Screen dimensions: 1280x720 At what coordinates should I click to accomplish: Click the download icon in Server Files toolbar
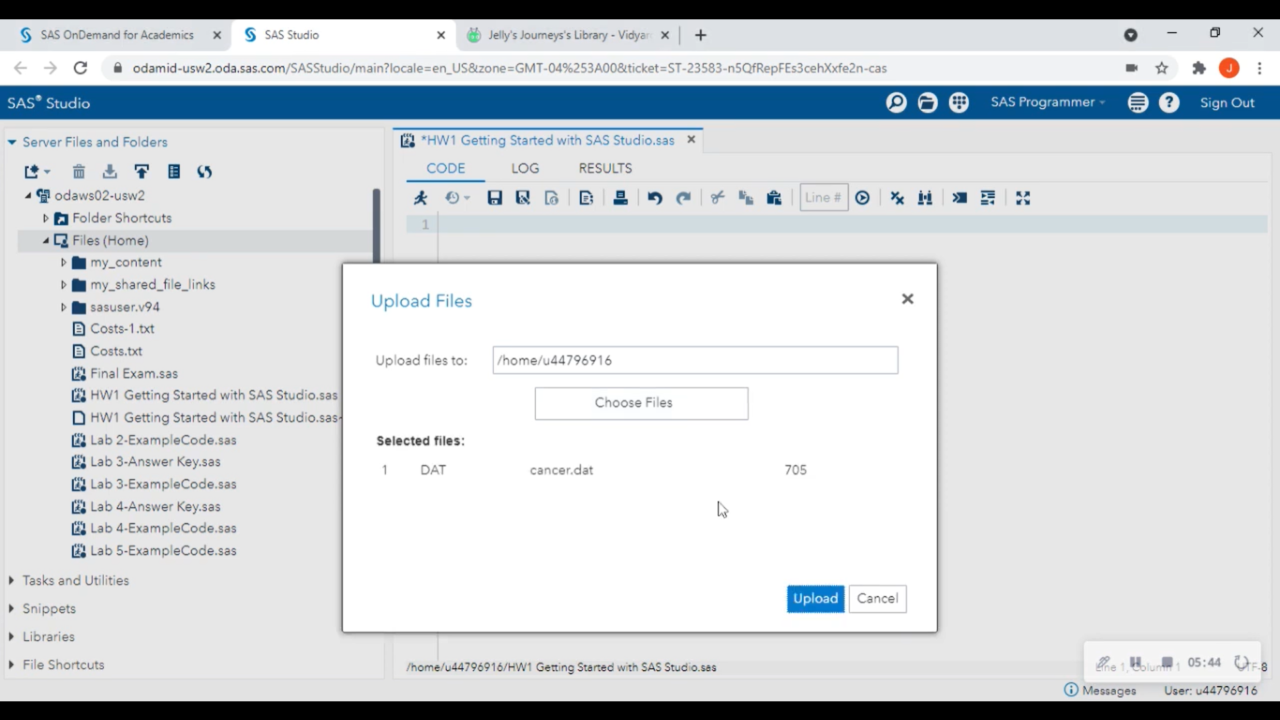(x=110, y=172)
